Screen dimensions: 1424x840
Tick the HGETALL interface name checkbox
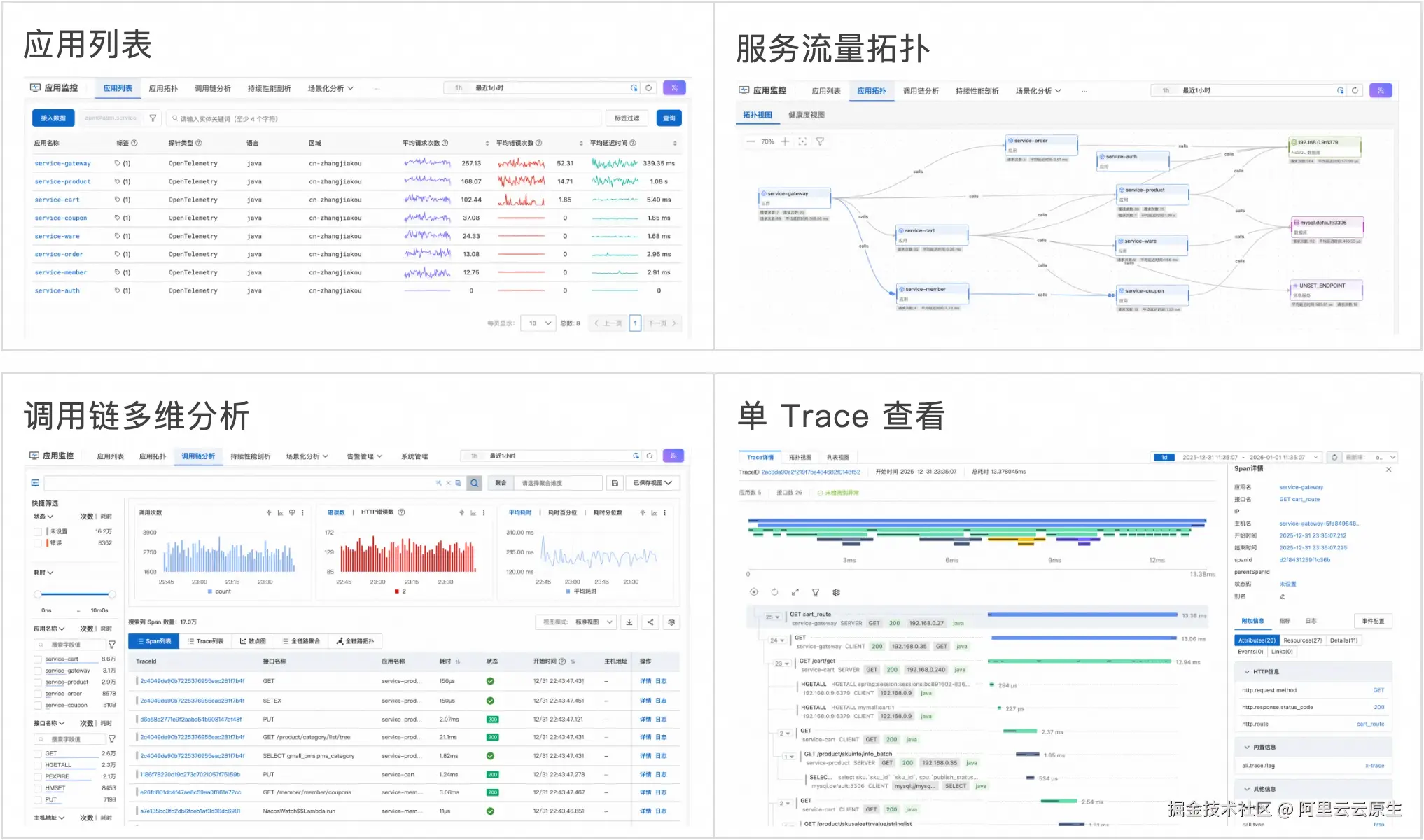point(38,765)
